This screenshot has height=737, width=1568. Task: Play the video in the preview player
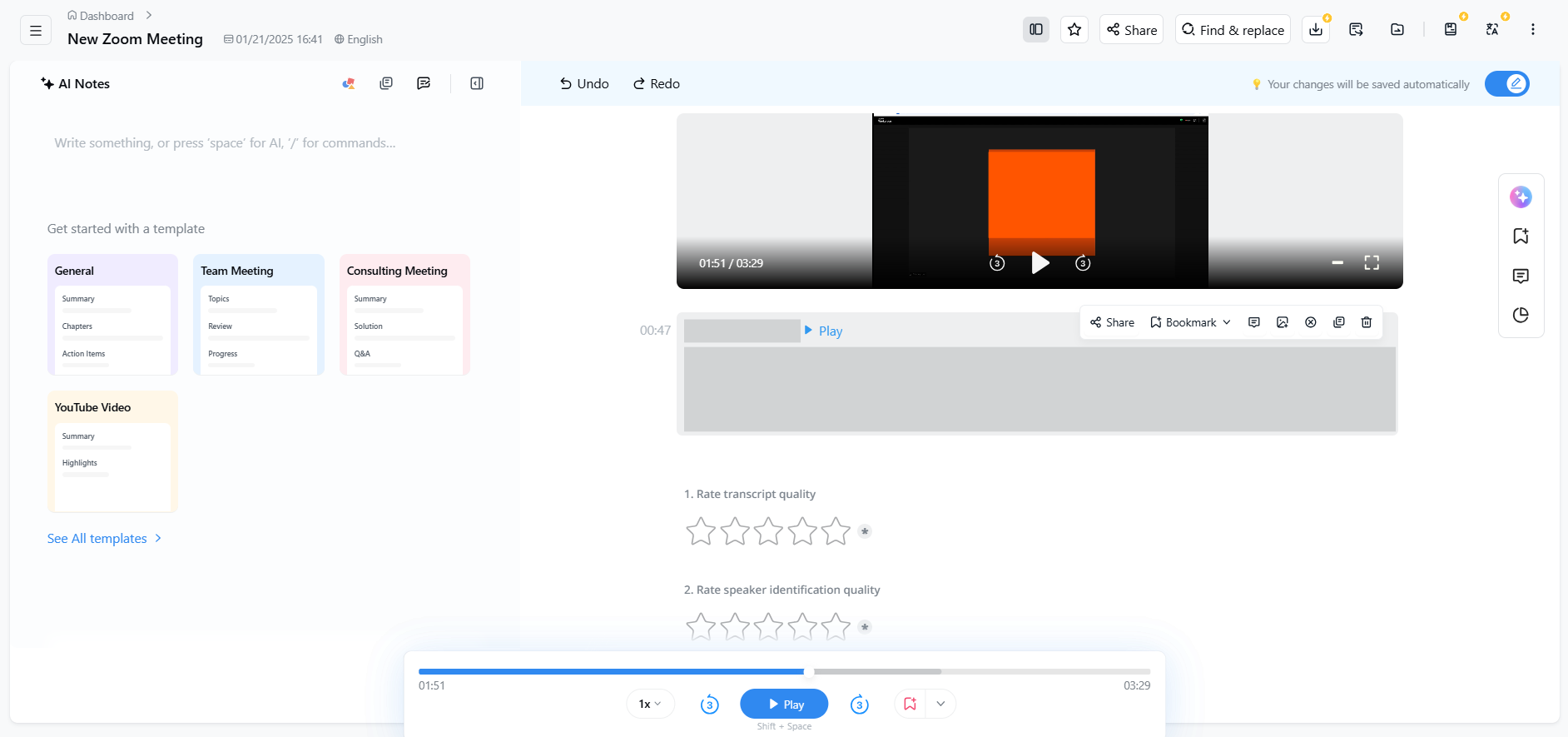1040,263
